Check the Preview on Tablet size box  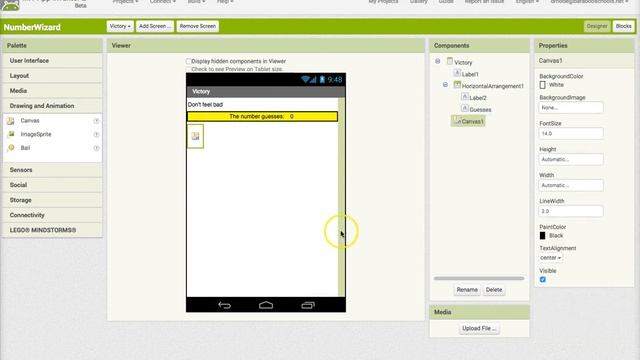tap(189, 69)
